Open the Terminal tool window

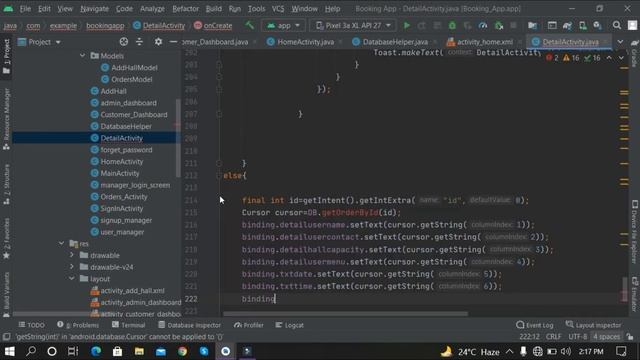click(128, 325)
